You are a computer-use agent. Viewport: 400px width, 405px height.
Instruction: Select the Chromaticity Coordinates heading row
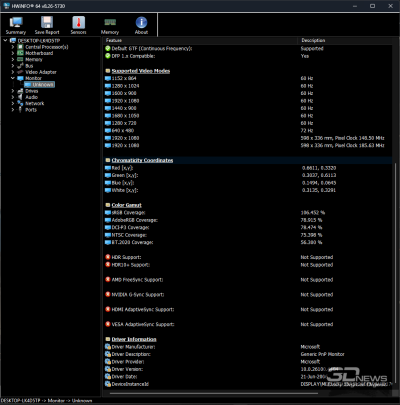248,160
